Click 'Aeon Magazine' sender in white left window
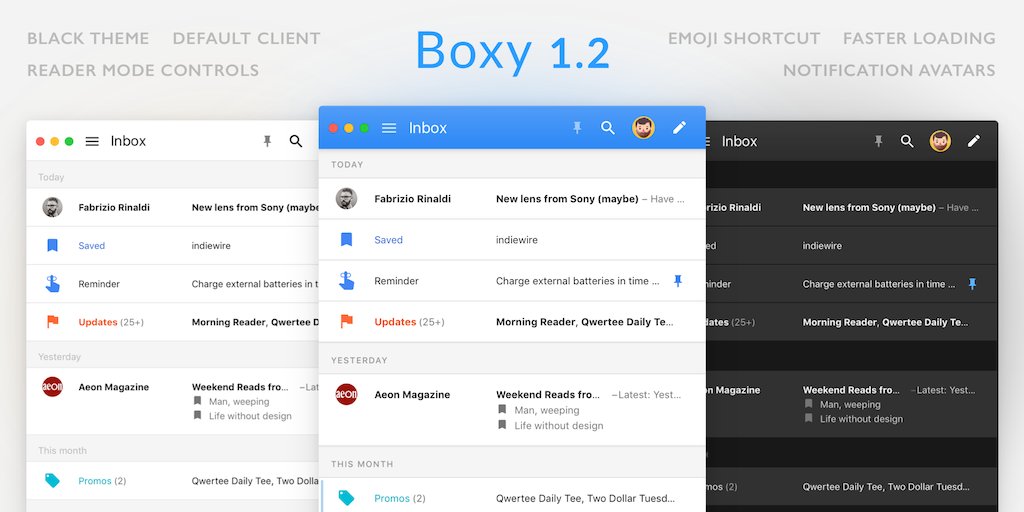The width and height of the screenshot is (1024, 512). (114, 387)
